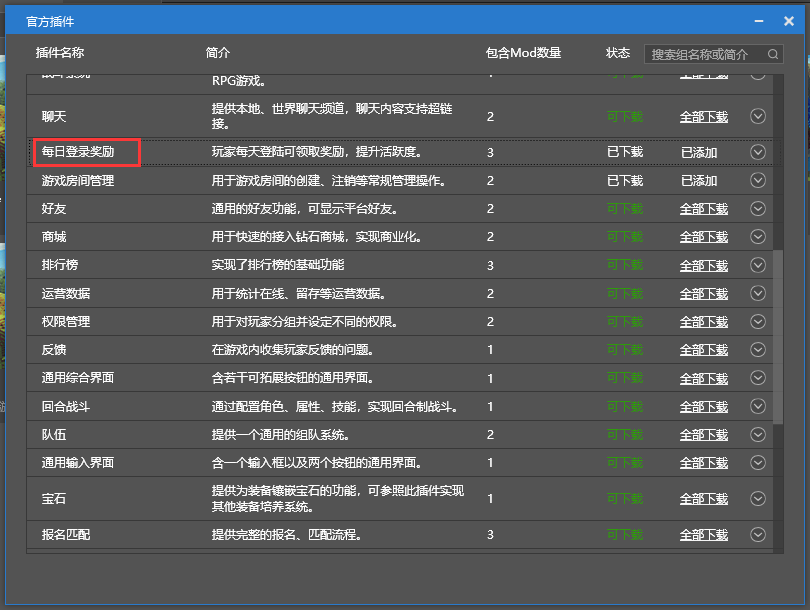Expand the 排行榜 plugin details
810x610 pixels.
coord(757,265)
